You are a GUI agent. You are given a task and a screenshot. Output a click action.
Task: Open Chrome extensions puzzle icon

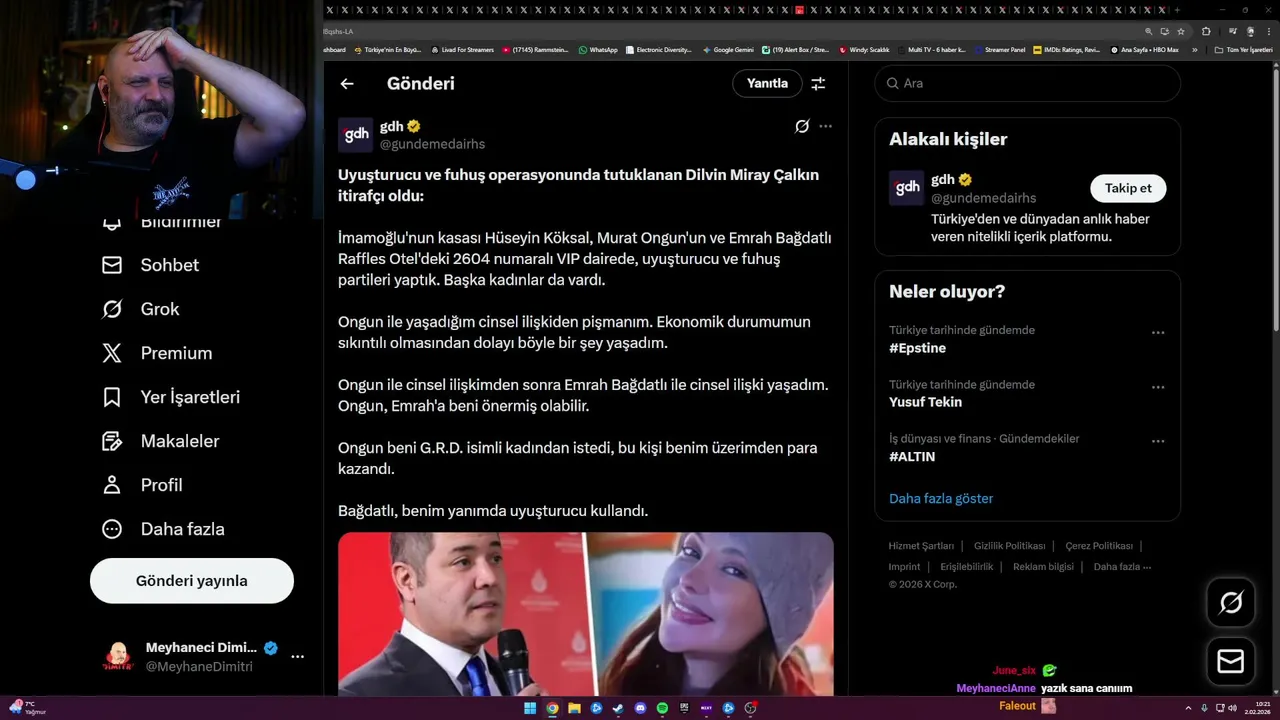coord(1206,31)
